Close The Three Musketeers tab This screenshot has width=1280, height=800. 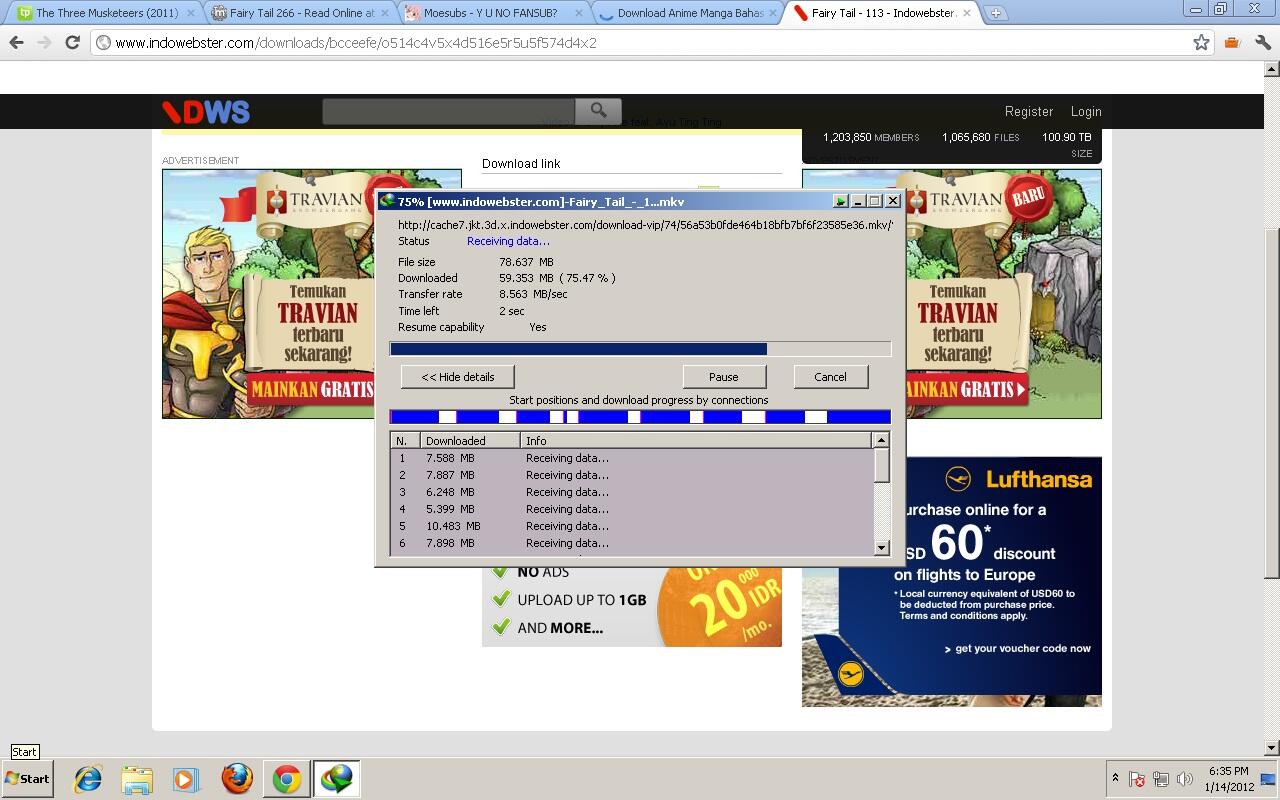point(190,13)
